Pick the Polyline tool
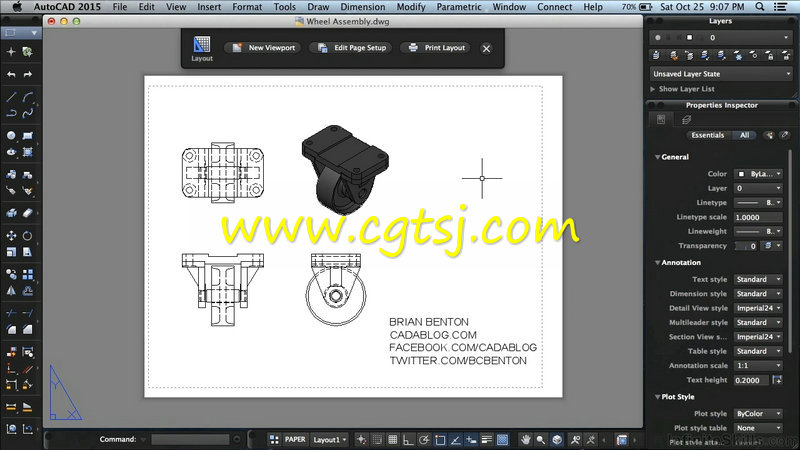 click(11, 113)
